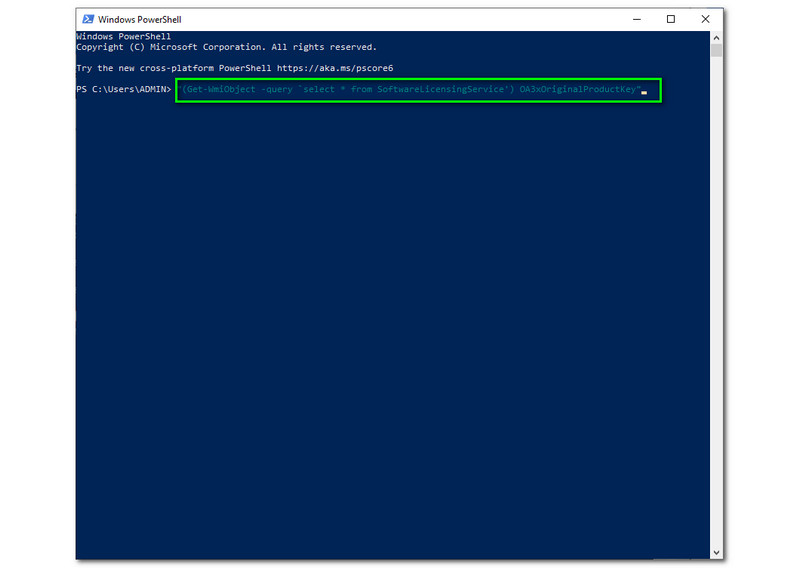Image resolution: width=800 pixels, height=568 pixels.
Task: Maximize the Windows PowerShell window
Action: (x=671, y=19)
